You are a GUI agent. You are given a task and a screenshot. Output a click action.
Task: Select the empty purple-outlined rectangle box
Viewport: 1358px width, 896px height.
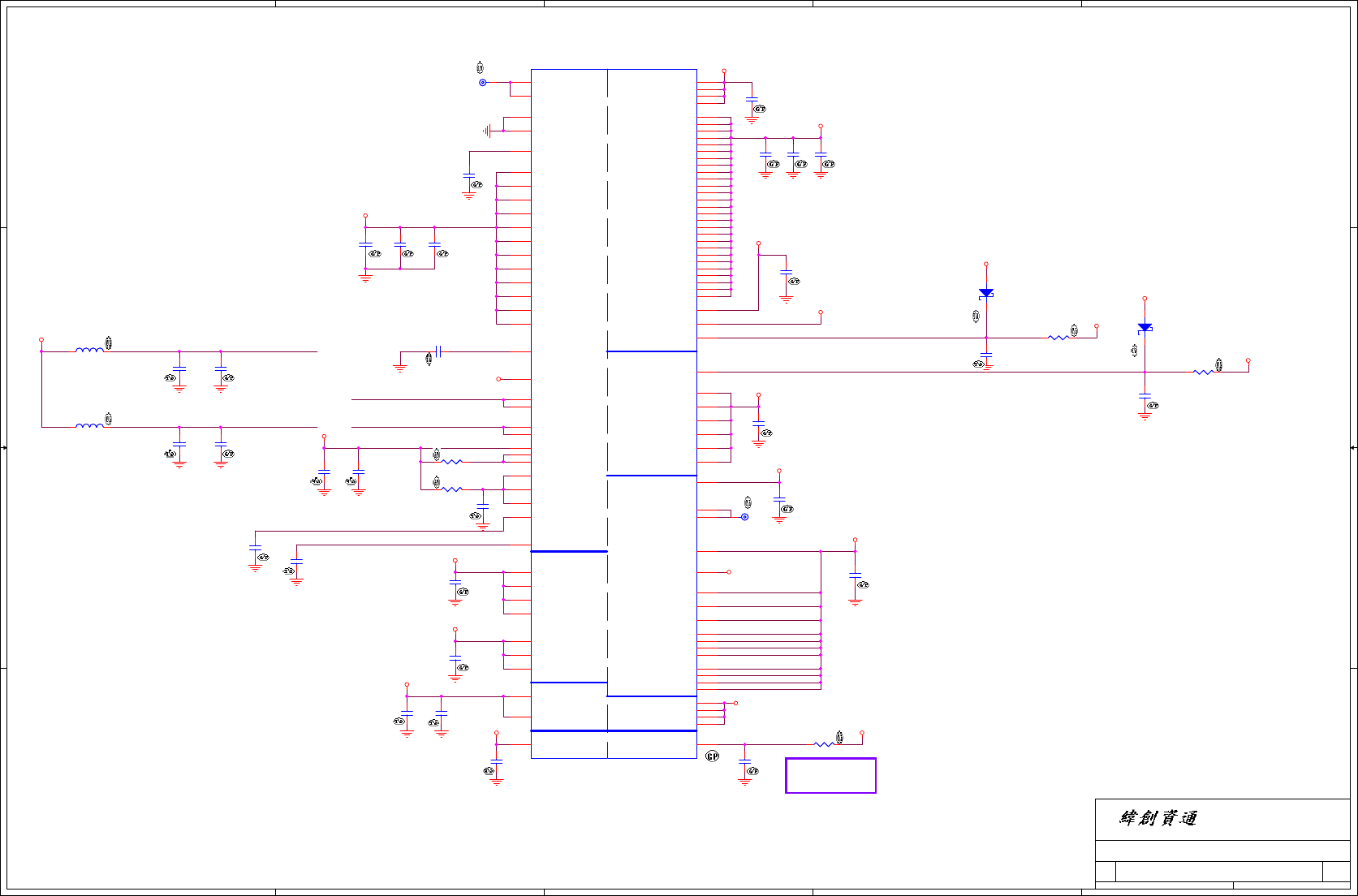point(830,775)
